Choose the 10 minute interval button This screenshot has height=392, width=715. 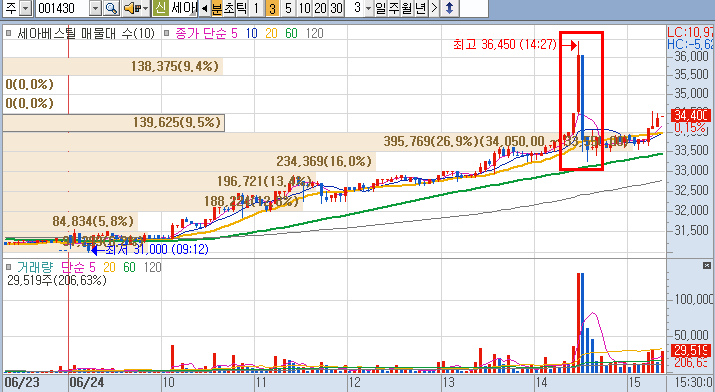click(304, 8)
